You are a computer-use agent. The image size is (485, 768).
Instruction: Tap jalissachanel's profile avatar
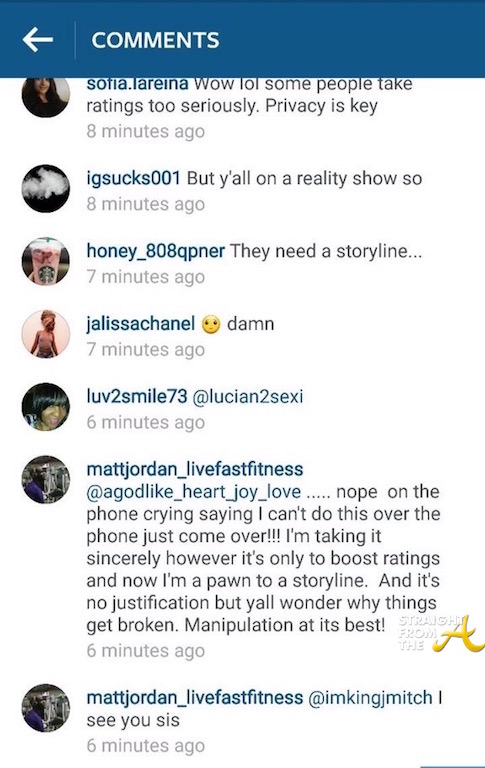[x=46, y=334]
